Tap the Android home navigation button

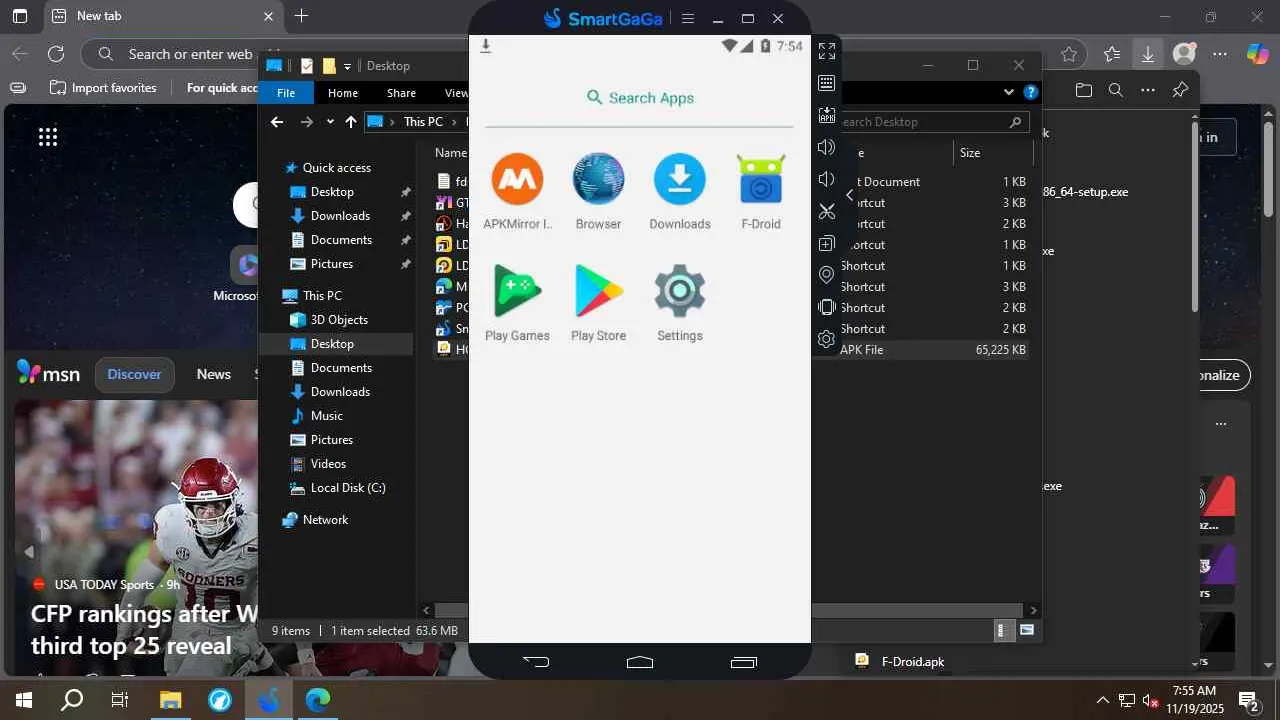(640, 661)
